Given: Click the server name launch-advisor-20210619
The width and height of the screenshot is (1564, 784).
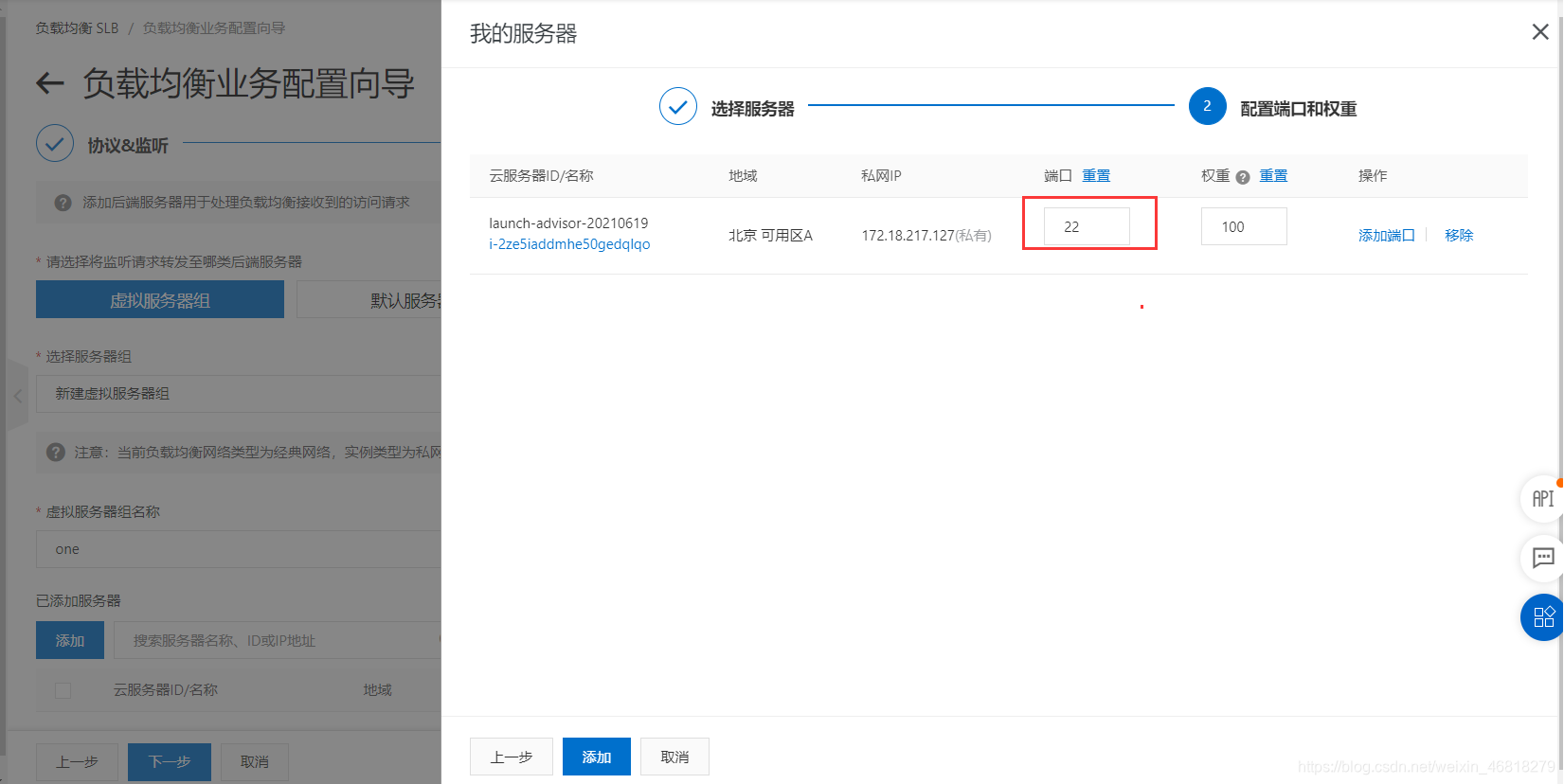Looking at the screenshot, I should tap(568, 223).
